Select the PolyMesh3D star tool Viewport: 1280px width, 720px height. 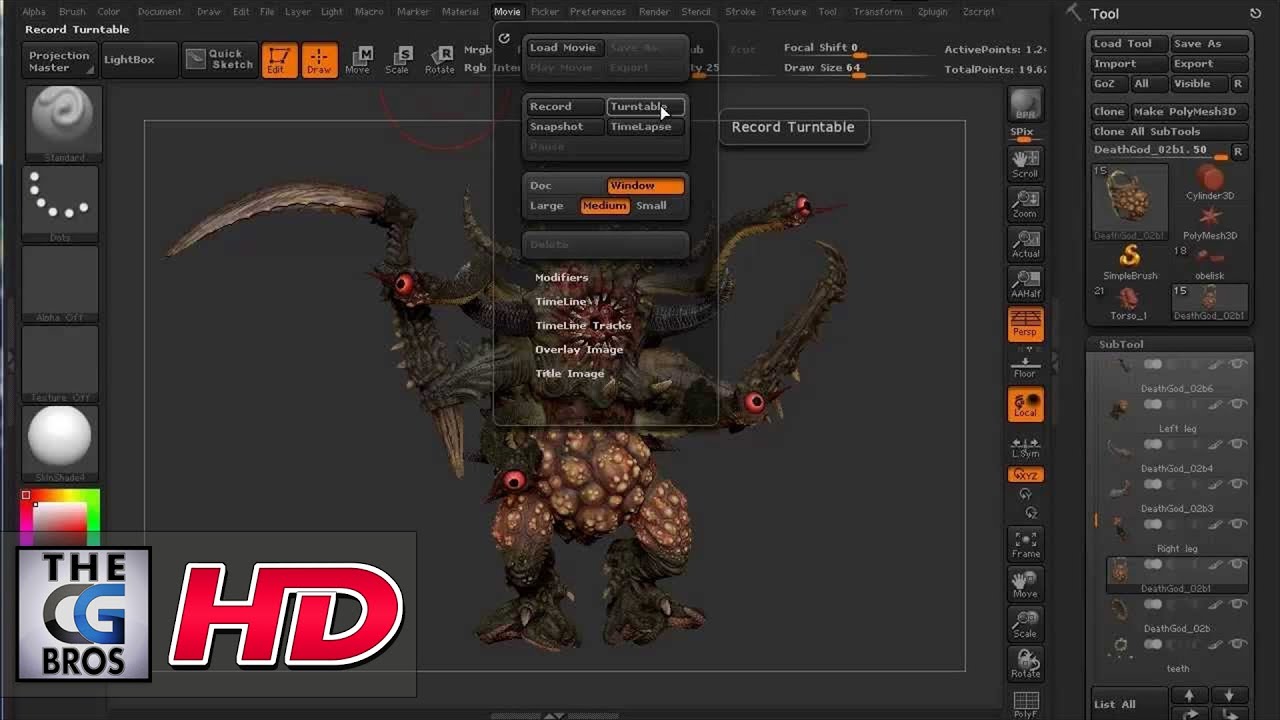(1210, 223)
